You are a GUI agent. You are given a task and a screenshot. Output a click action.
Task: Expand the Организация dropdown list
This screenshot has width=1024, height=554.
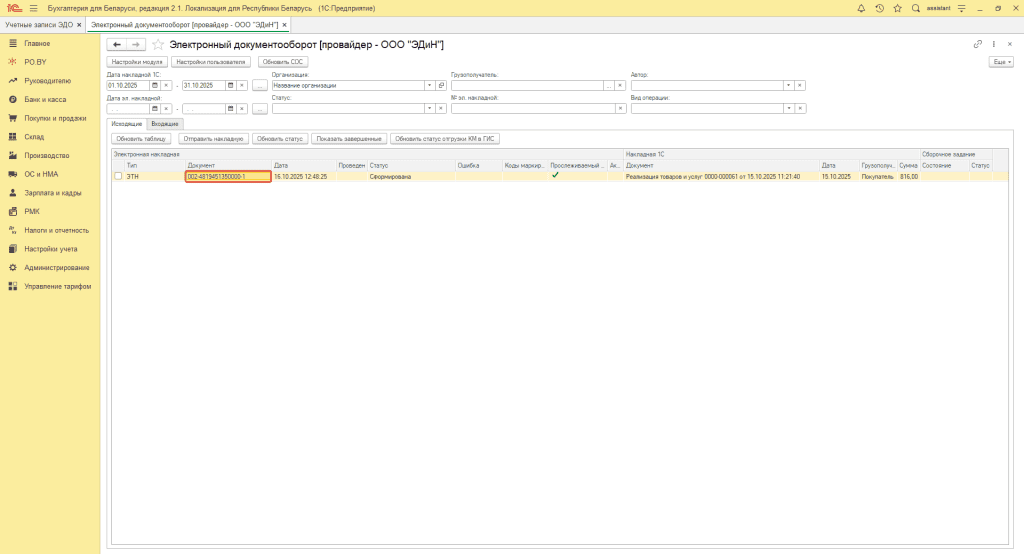(x=430, y=85)
